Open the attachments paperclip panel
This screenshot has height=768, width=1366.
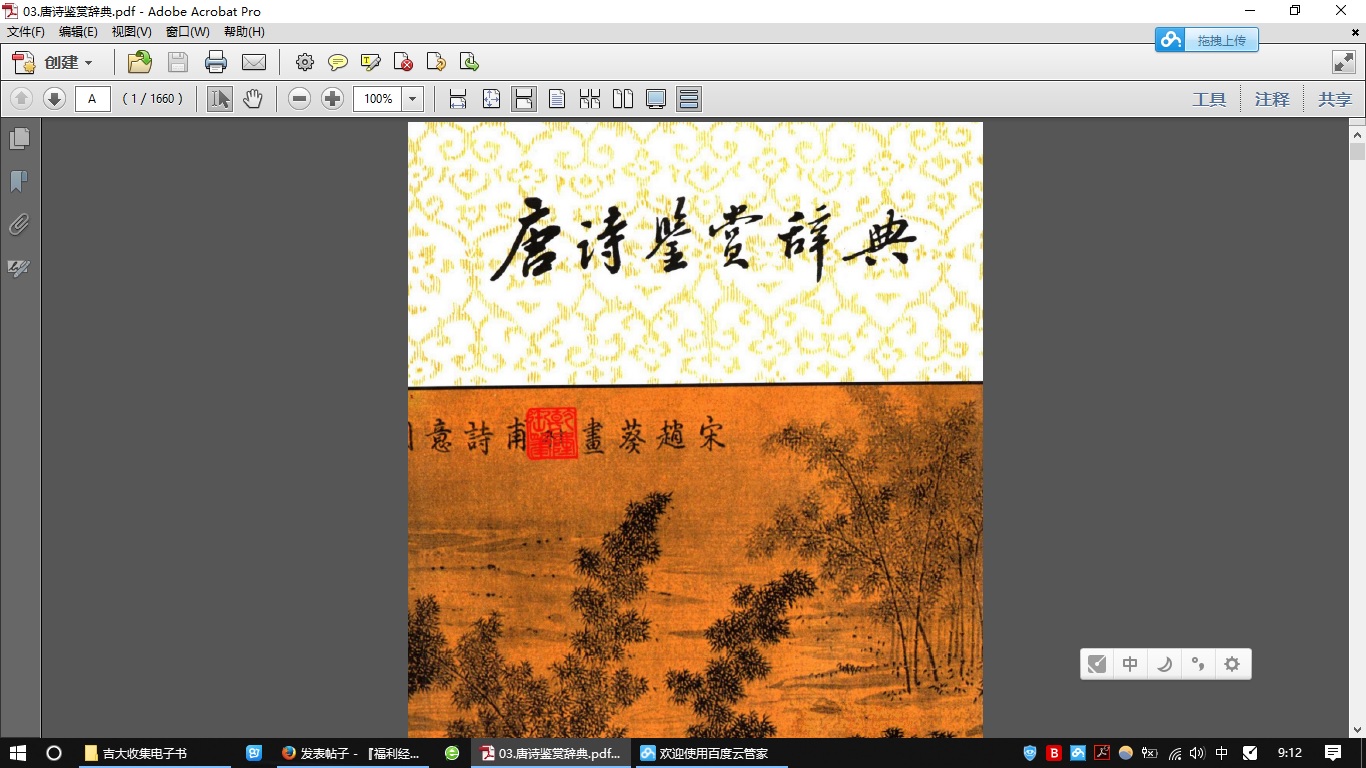click(19, 225)
